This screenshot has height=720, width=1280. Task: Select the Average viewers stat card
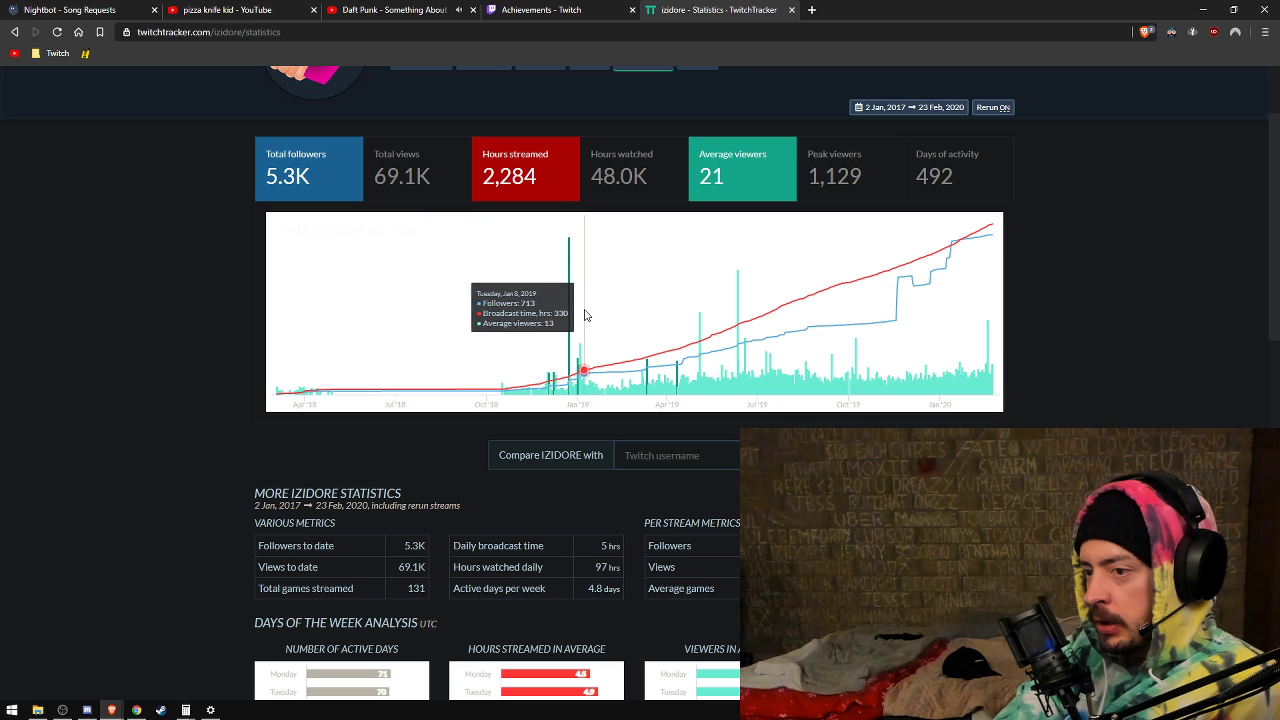click(x=743, y=169)
